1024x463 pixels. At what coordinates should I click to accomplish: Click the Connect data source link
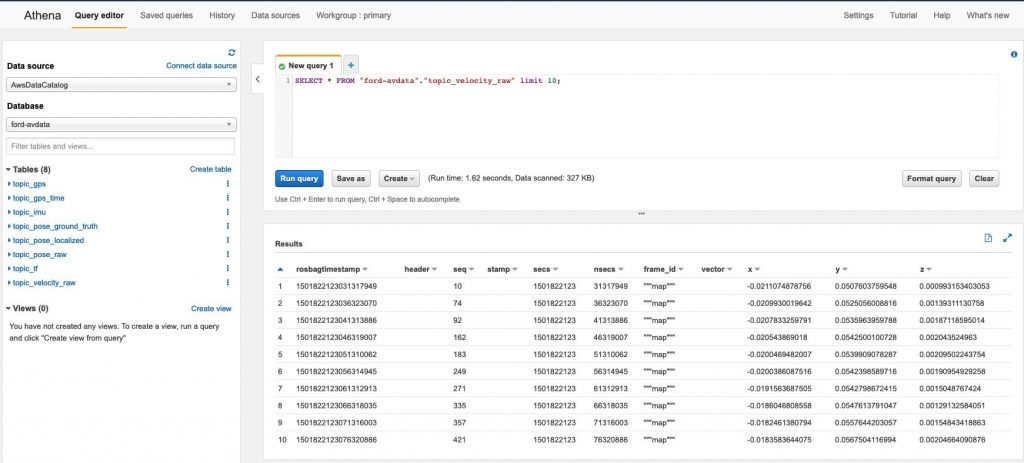tap(201, 66)
